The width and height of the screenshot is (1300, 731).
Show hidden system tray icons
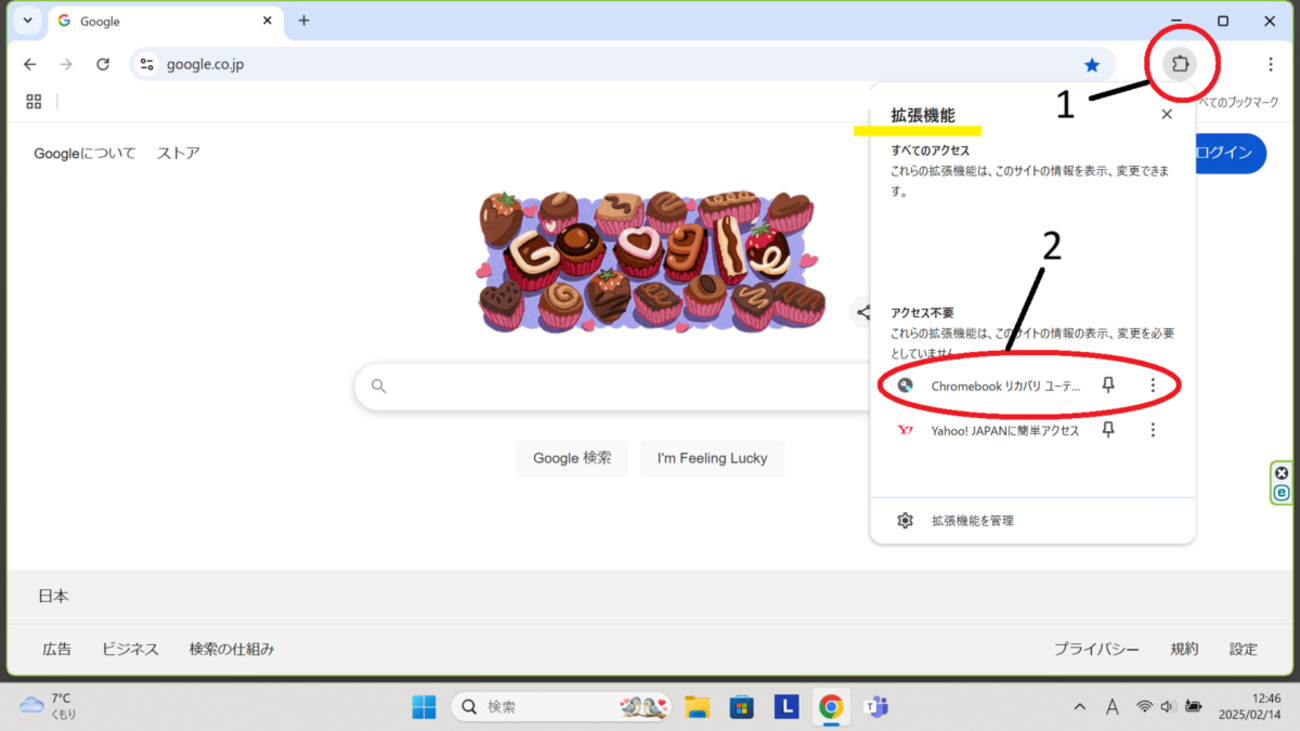pos(1079,707)
